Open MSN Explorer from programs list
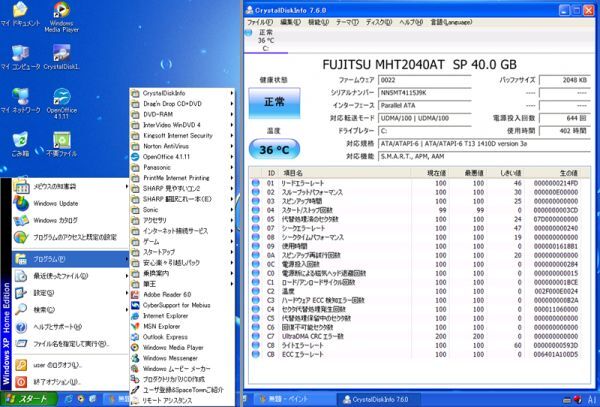Screen dimensions: 600x407 [182, 326]
